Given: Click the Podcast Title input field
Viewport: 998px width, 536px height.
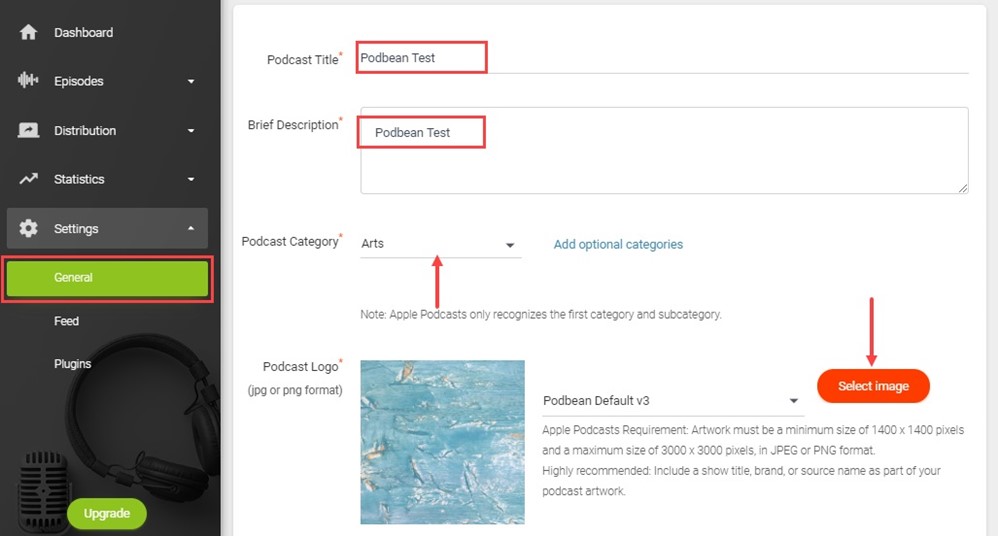Looking at the screenshot, I should [x=664, y=59].
